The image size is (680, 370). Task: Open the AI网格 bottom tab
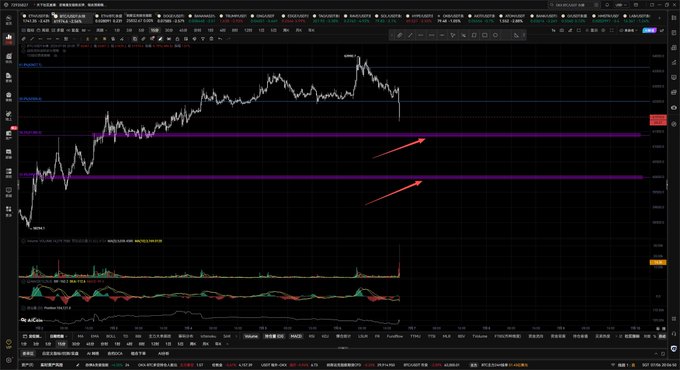click(x=93, y=354)
